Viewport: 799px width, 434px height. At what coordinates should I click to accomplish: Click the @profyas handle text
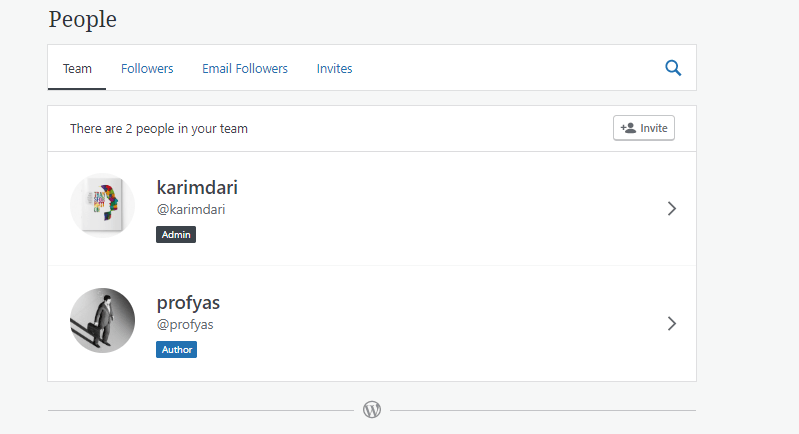click(x=185, y=325)
